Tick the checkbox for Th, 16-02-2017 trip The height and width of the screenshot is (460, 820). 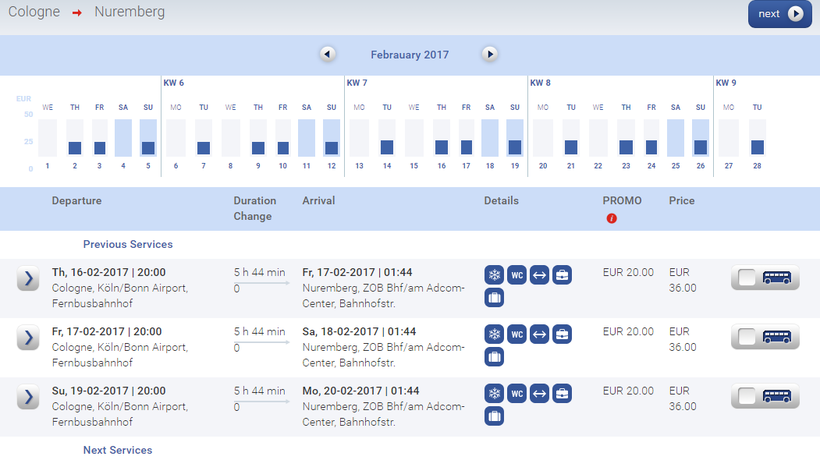click(x=746, y=280)
